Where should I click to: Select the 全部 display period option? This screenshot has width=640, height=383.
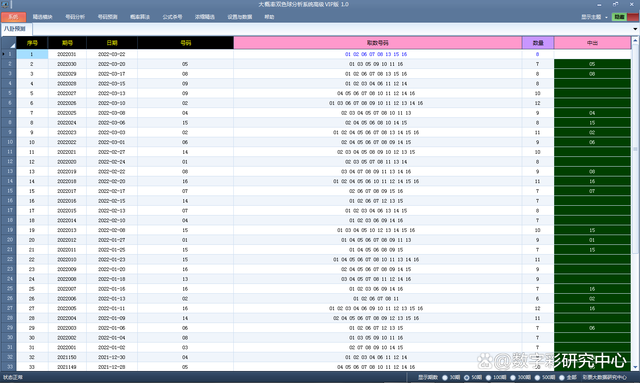[x=568, y=377]
